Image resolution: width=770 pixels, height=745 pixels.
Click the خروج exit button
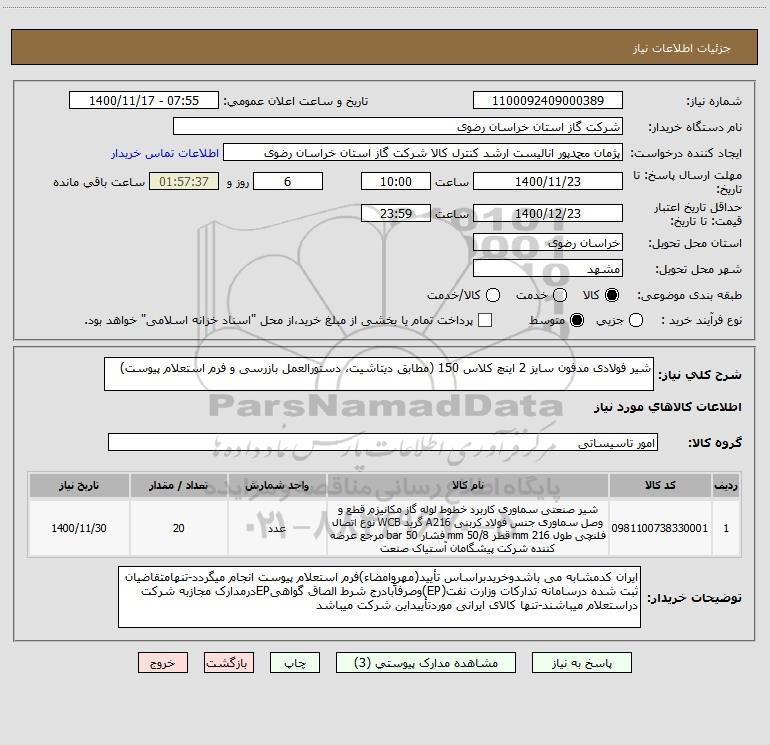tap(163, 663)
